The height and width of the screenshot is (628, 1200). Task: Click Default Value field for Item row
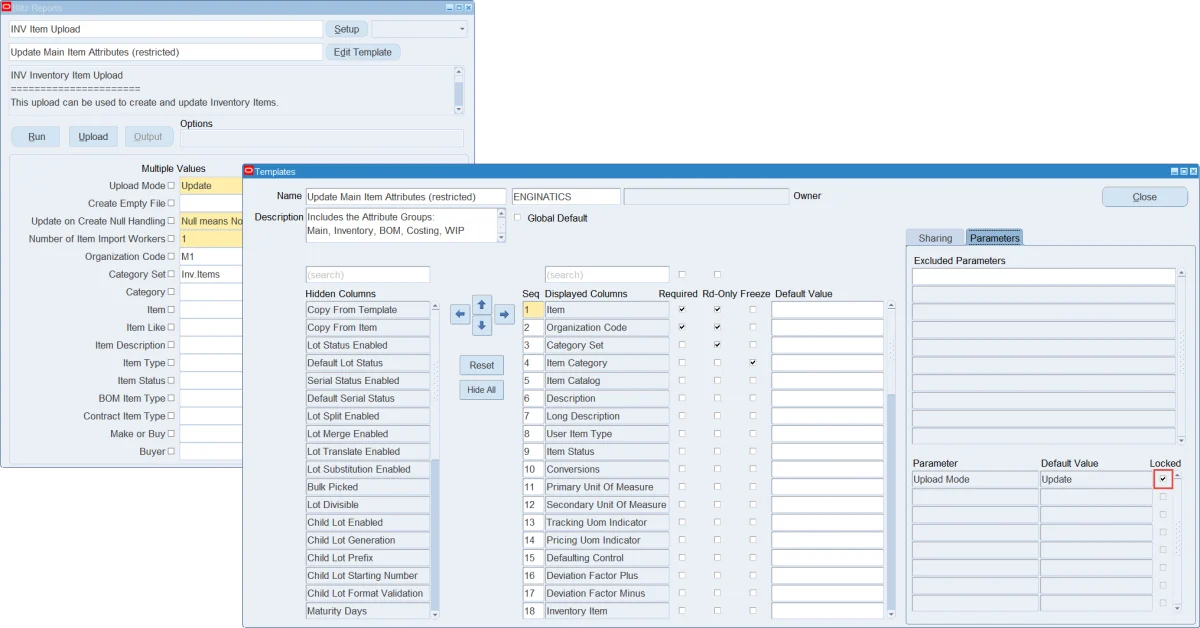point(827,310)
